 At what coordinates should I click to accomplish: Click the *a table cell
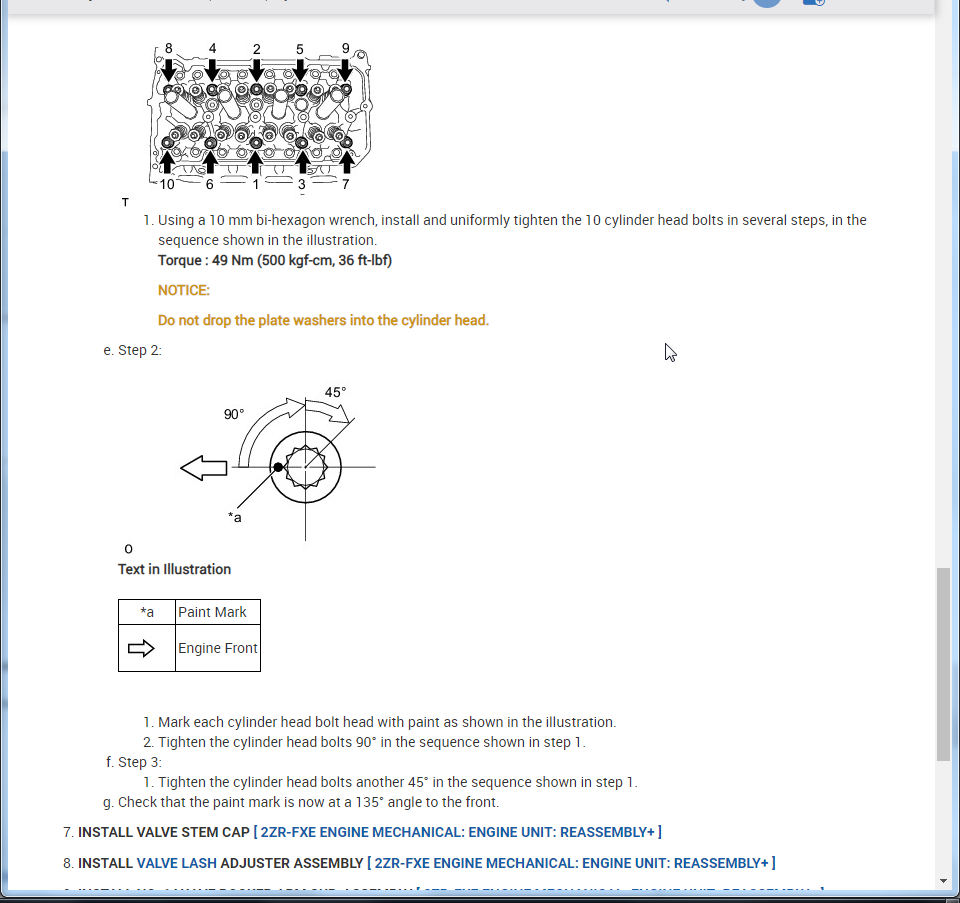tap(147, 612)
